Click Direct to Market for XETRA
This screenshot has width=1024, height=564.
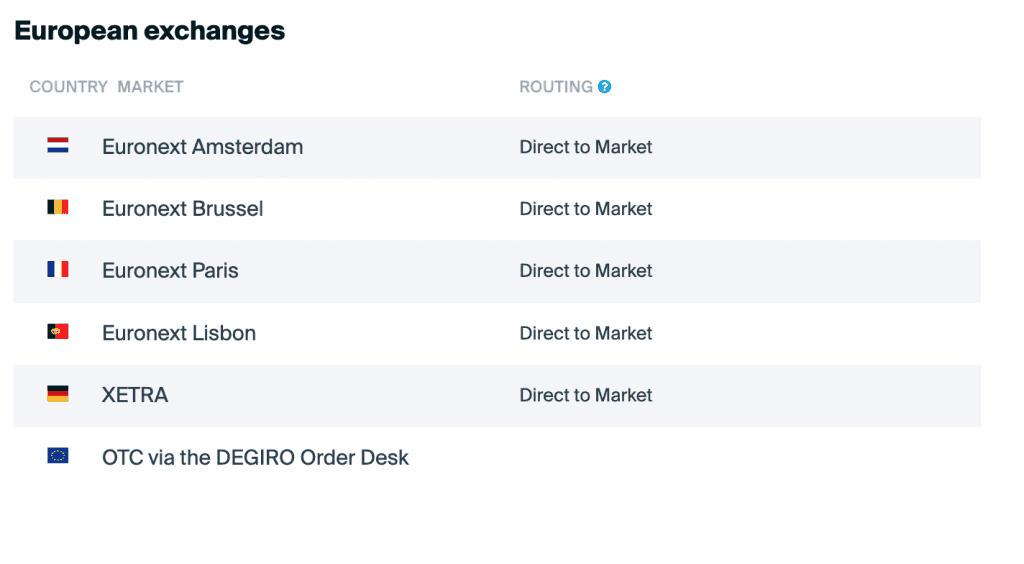click(585, 395)
